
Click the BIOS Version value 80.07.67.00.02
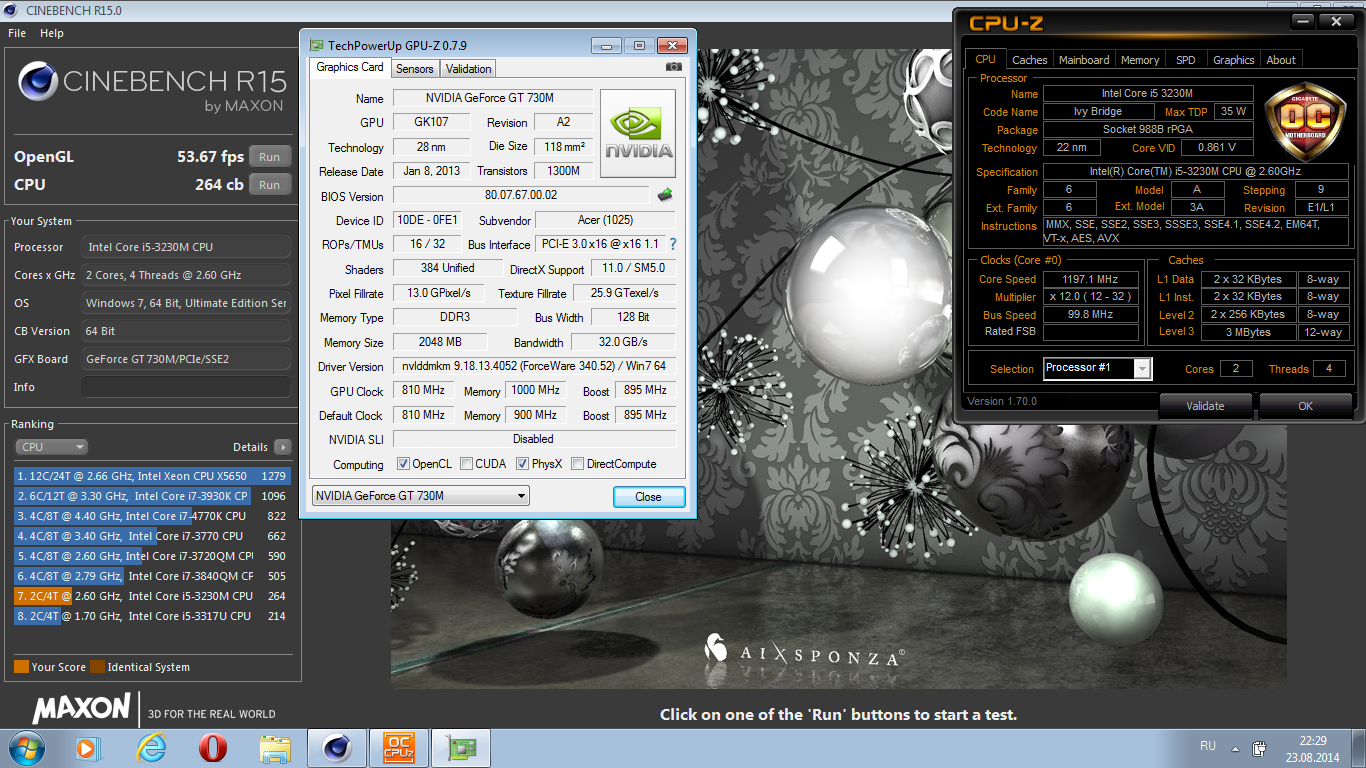pyautogui.click(x=520, y=195)
